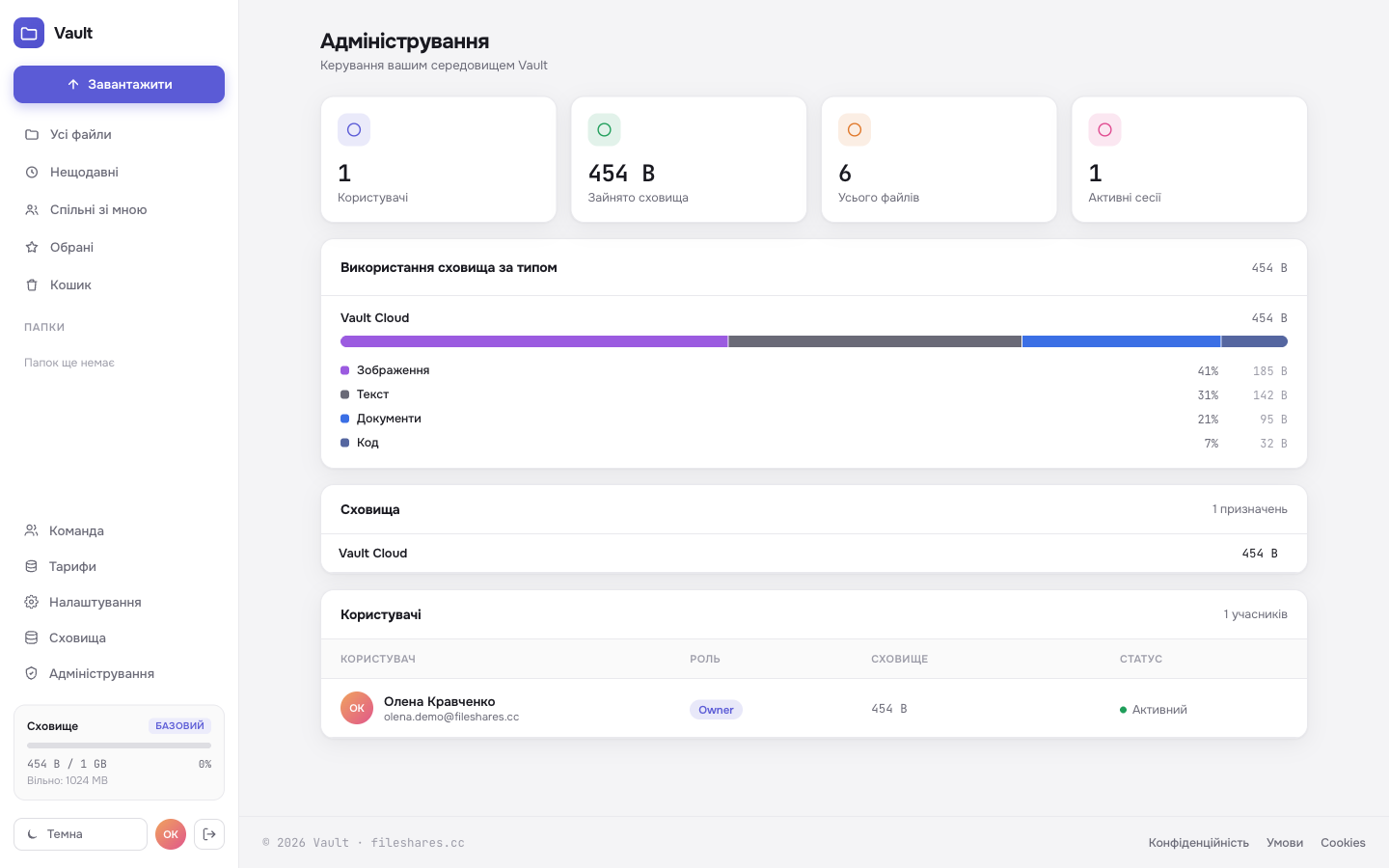Click the green Зайнято сховища card icon
The image size is (1389, 868).
pos(605,129)
